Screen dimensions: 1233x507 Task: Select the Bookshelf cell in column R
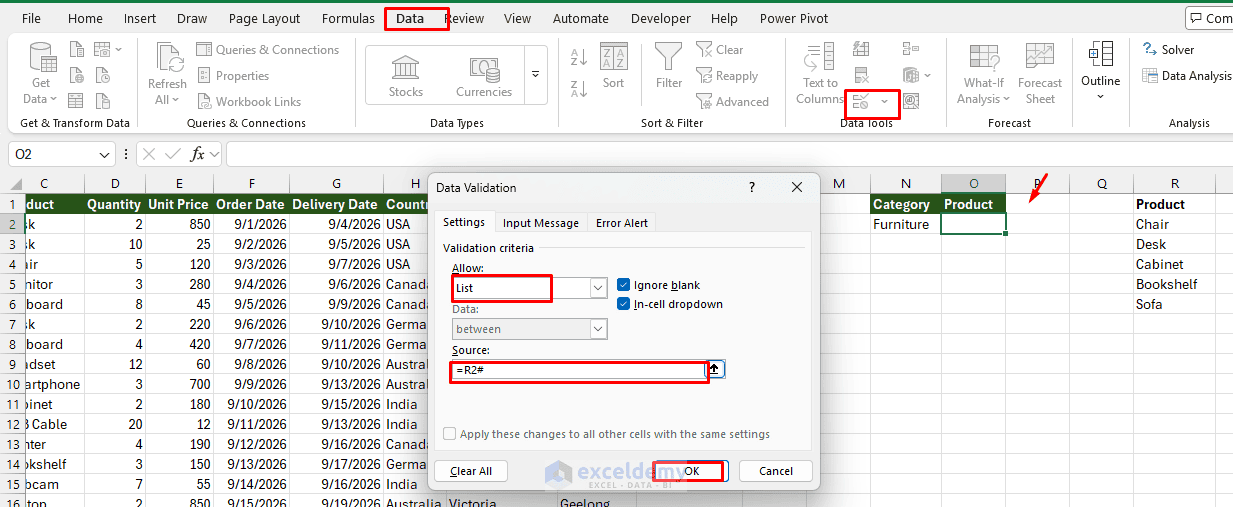click(1175, 284)
